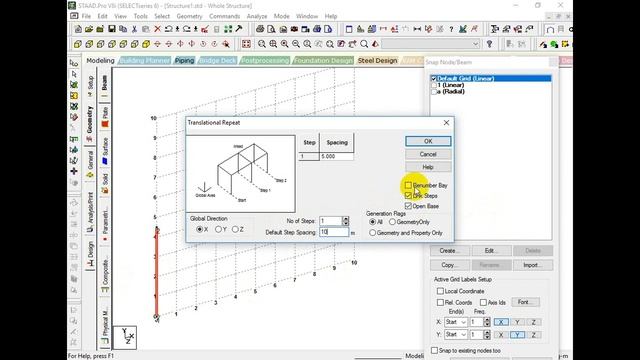Click the Whole Structure display icon
Image resolution: width=640 pixels, height=360 pixels.
point(246,44)
